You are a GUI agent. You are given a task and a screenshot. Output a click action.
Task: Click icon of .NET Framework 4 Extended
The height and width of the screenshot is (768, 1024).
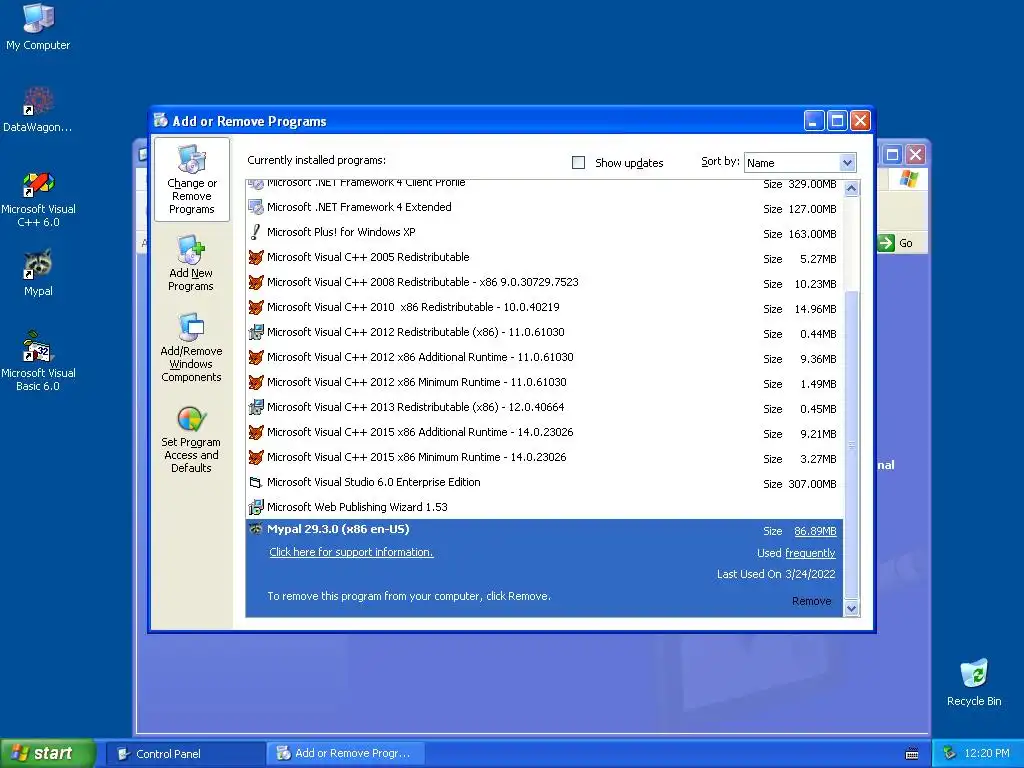pos(255,208)
